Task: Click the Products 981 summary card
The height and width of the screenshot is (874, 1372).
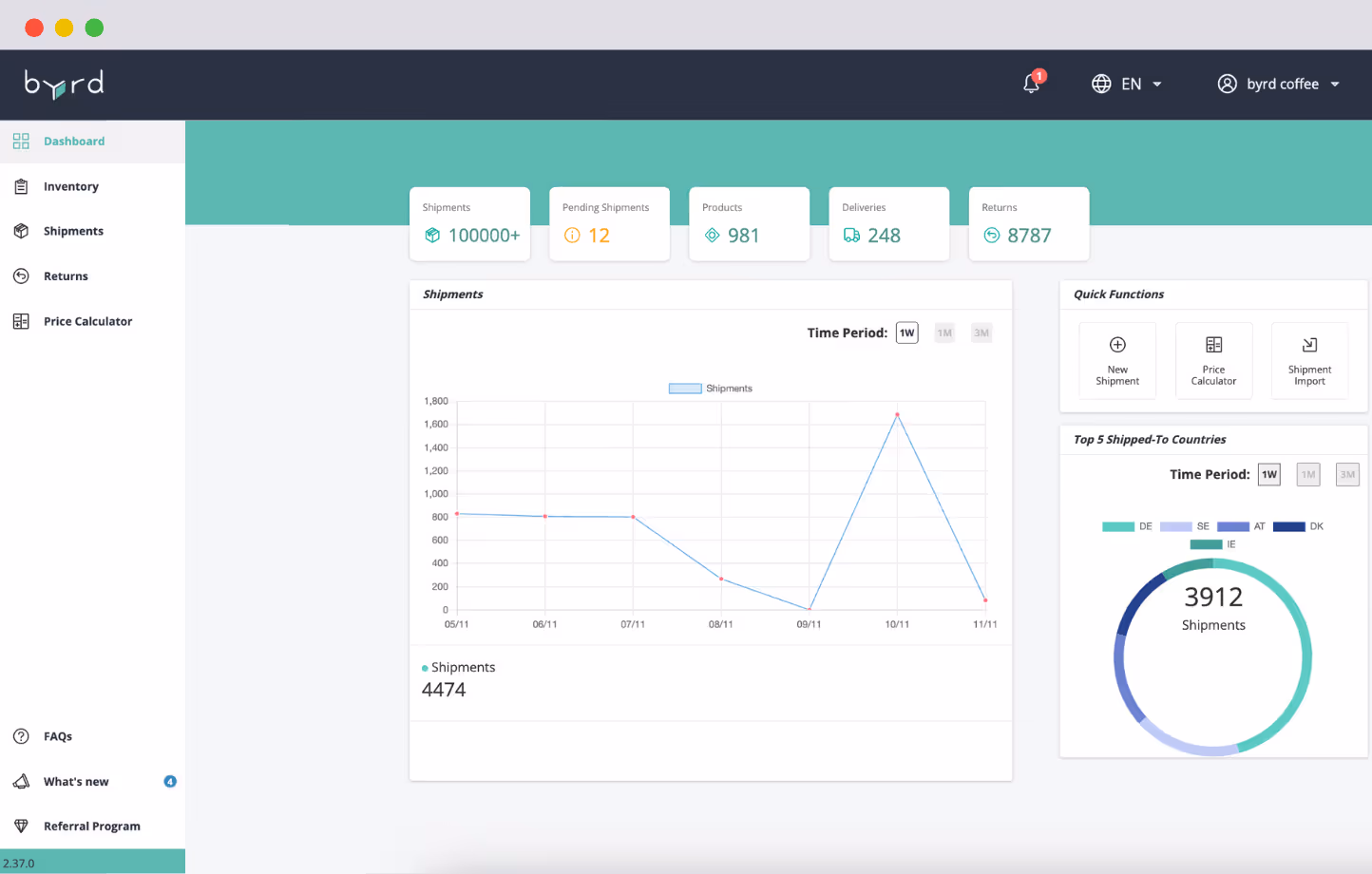Action: tap(749, 223)
